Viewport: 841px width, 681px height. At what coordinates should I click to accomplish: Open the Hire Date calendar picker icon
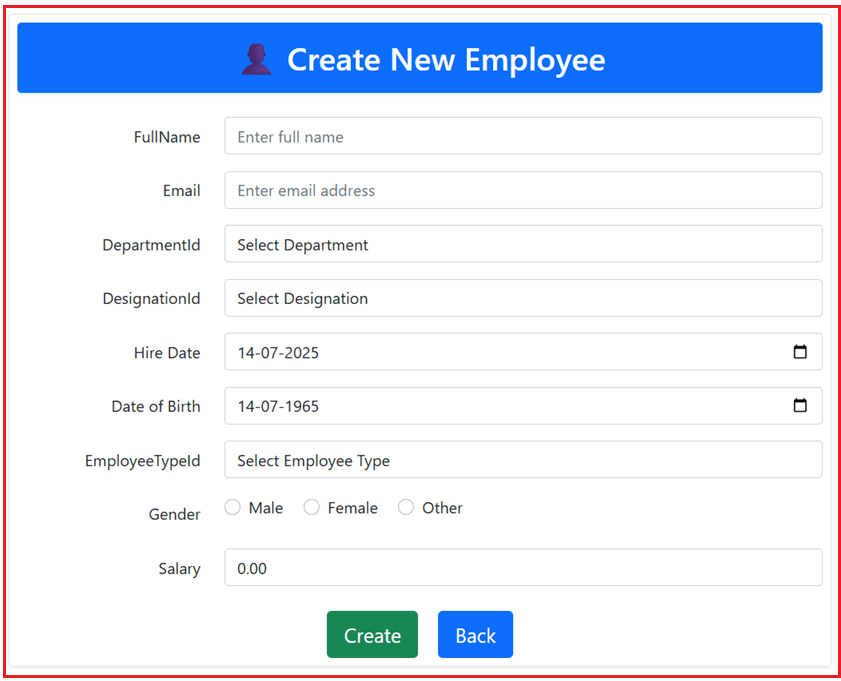pyautogui.click(x=800, y=352)
